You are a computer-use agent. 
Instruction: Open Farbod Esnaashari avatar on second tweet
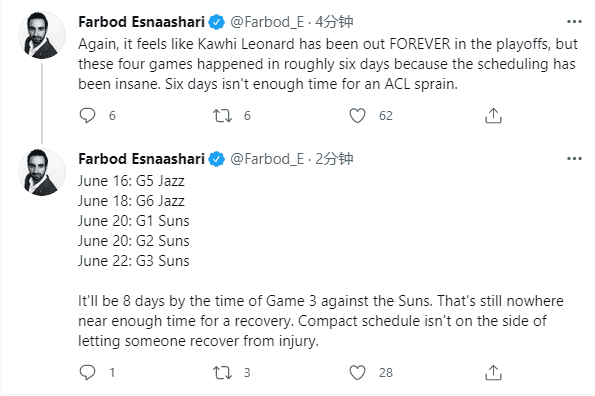coord(42,172)
